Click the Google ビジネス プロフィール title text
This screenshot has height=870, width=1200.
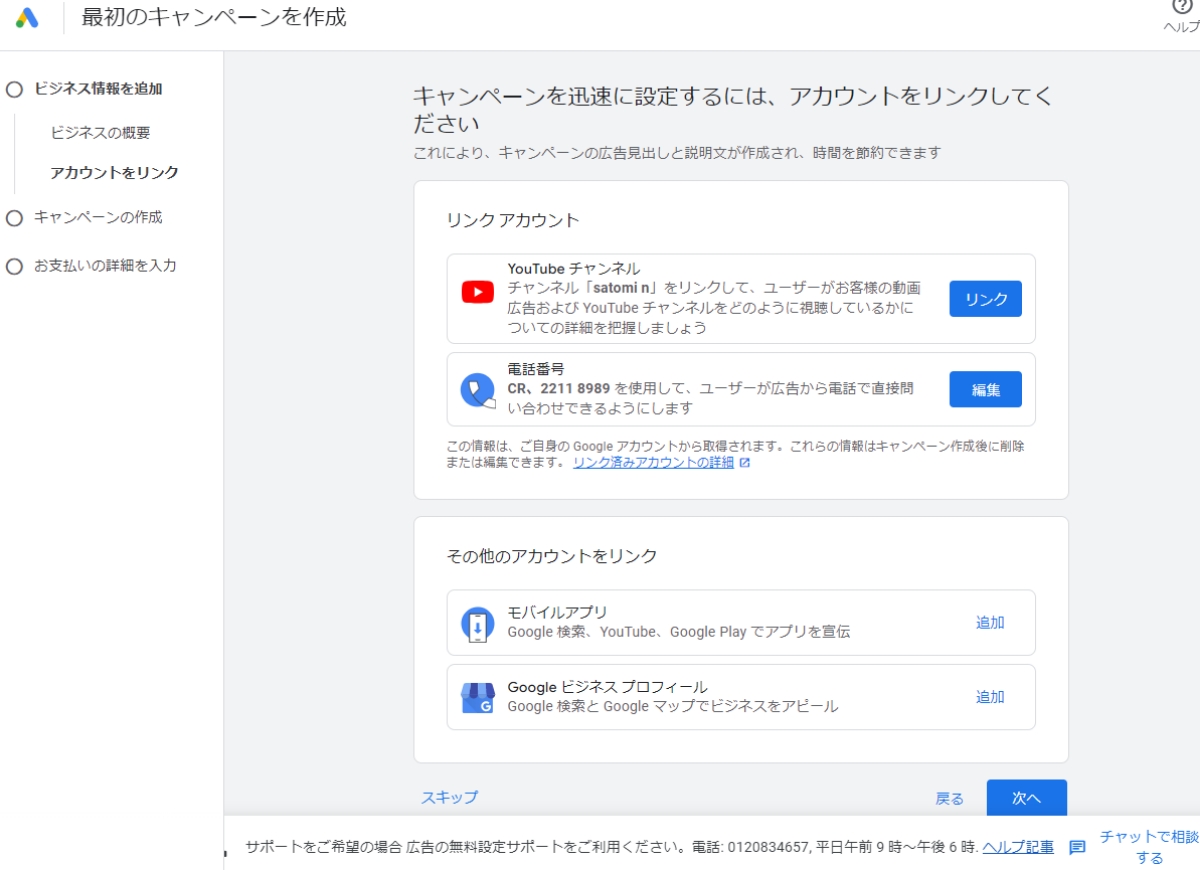[x=607, y=687]
